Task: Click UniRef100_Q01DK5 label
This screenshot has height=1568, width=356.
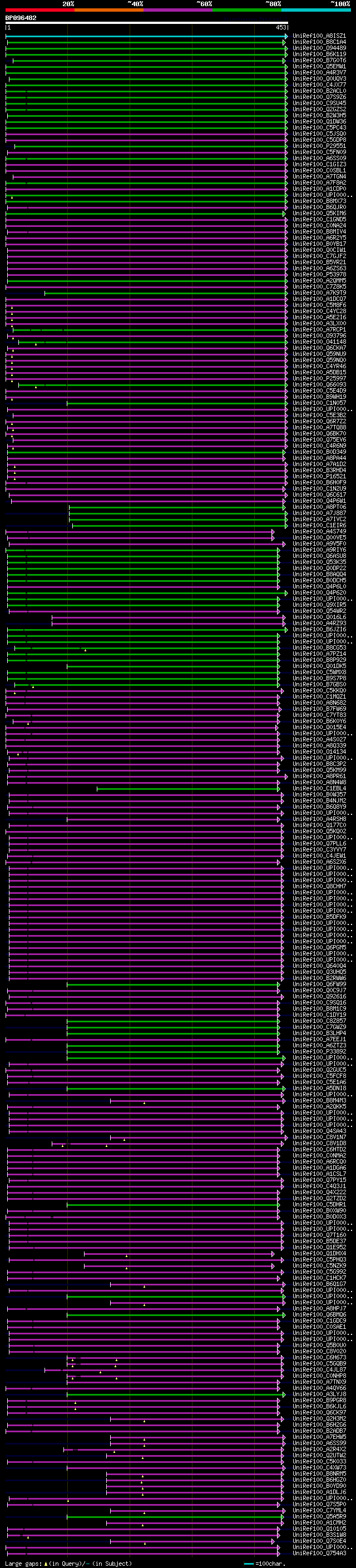Action: tap(319, 666)
